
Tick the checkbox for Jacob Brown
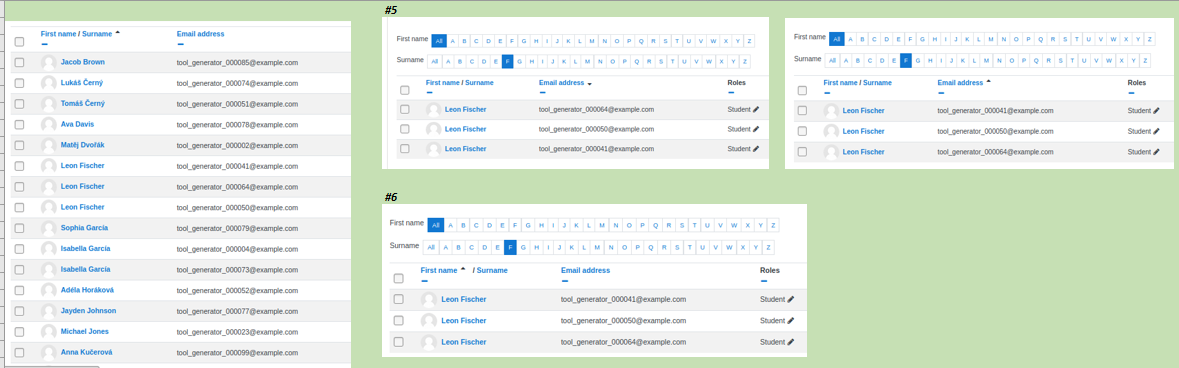click(x=20, y=62)
